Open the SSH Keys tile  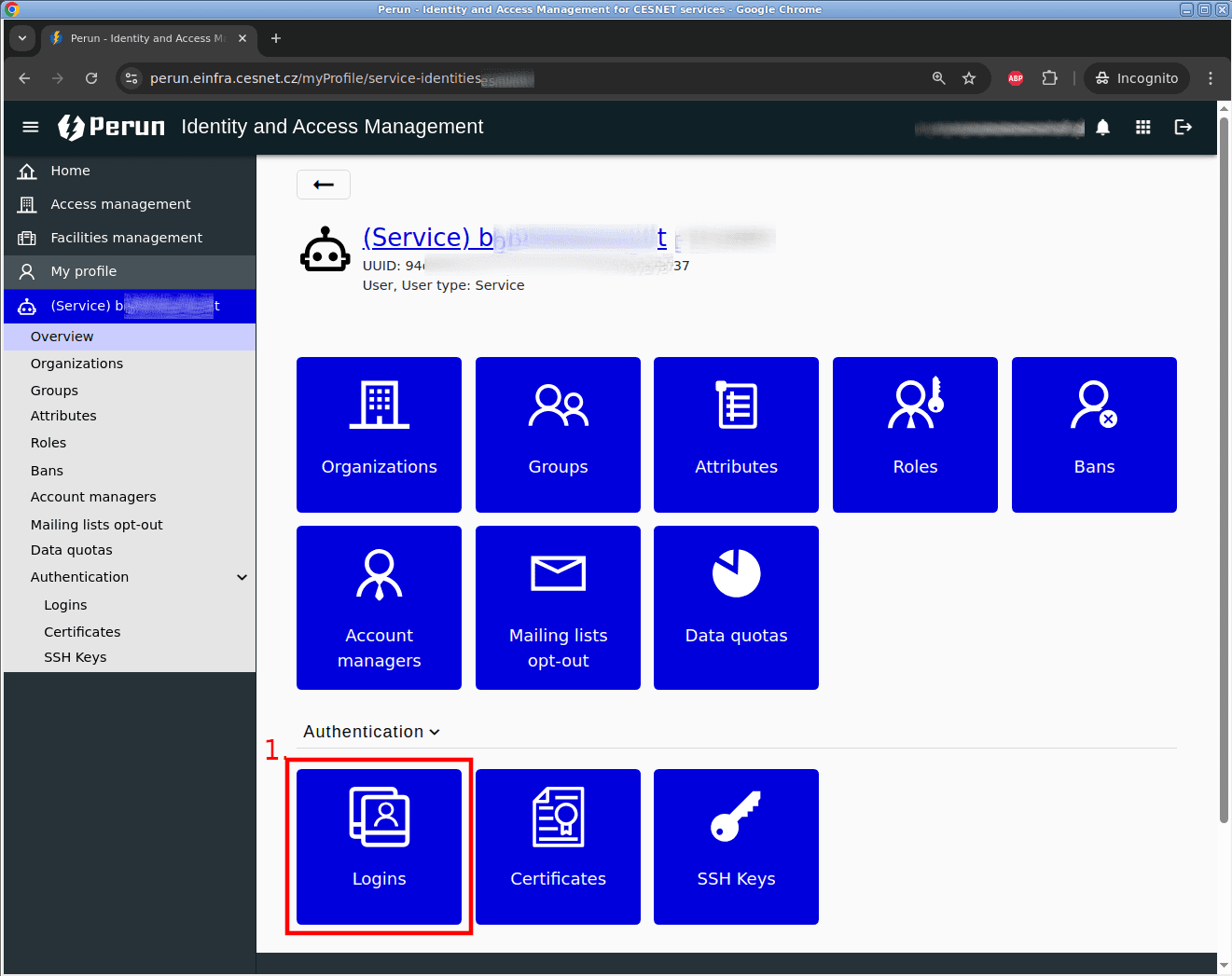coord(736,846)
